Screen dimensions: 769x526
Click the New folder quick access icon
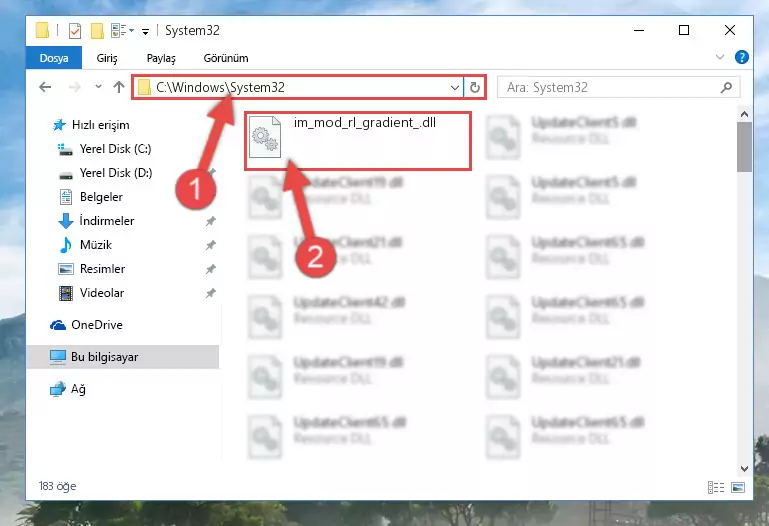click(97, 31)
